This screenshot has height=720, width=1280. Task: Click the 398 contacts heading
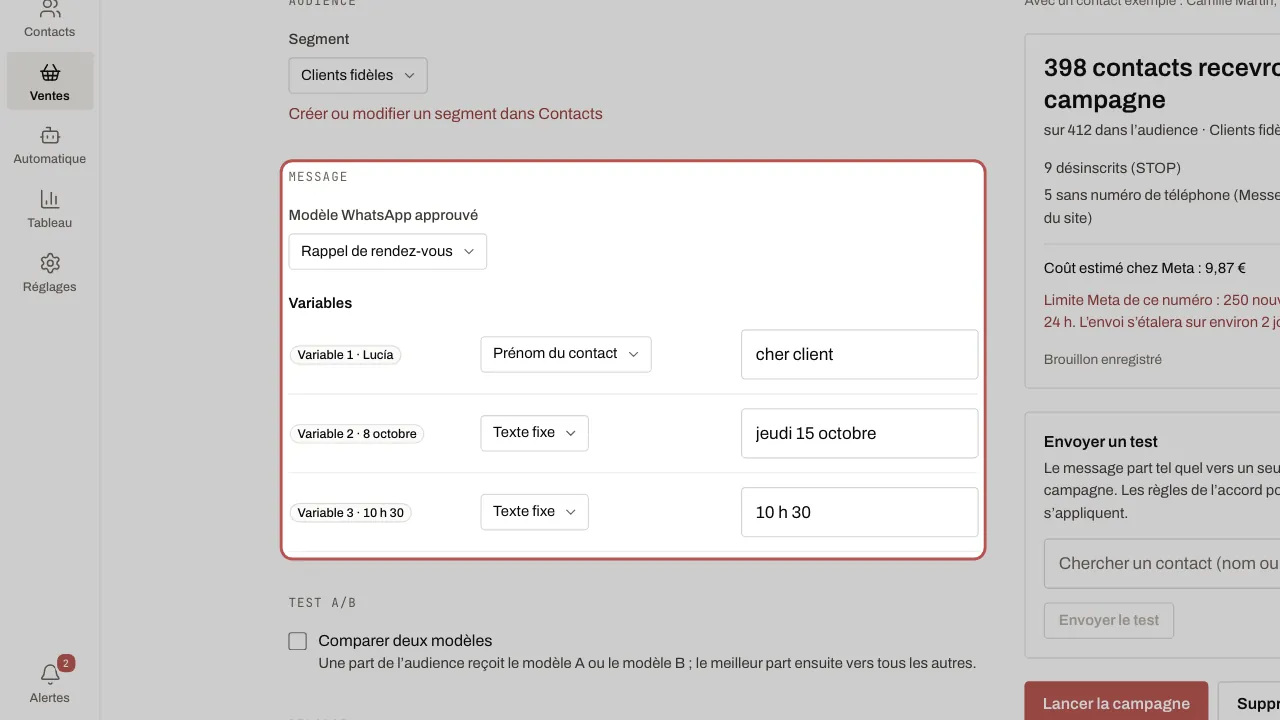pyautogui.click(x=1162, y=84)
